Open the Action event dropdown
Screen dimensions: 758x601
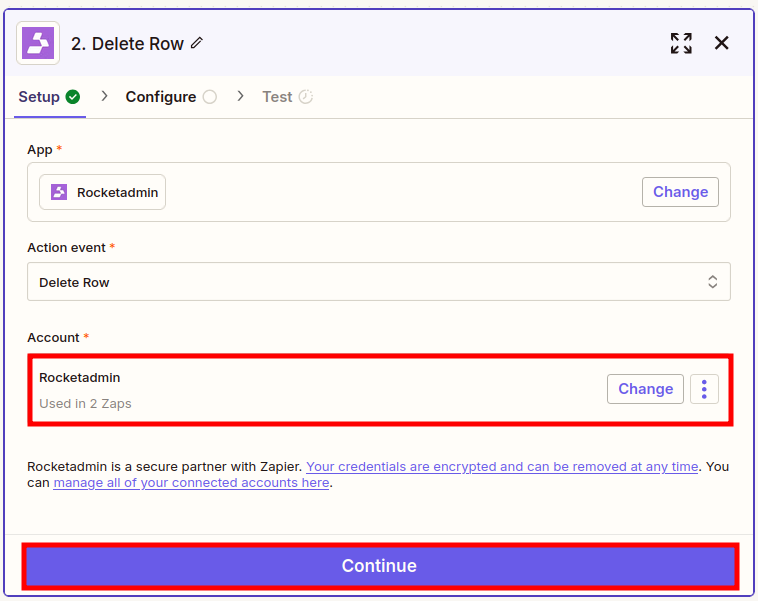coord(378,282)
